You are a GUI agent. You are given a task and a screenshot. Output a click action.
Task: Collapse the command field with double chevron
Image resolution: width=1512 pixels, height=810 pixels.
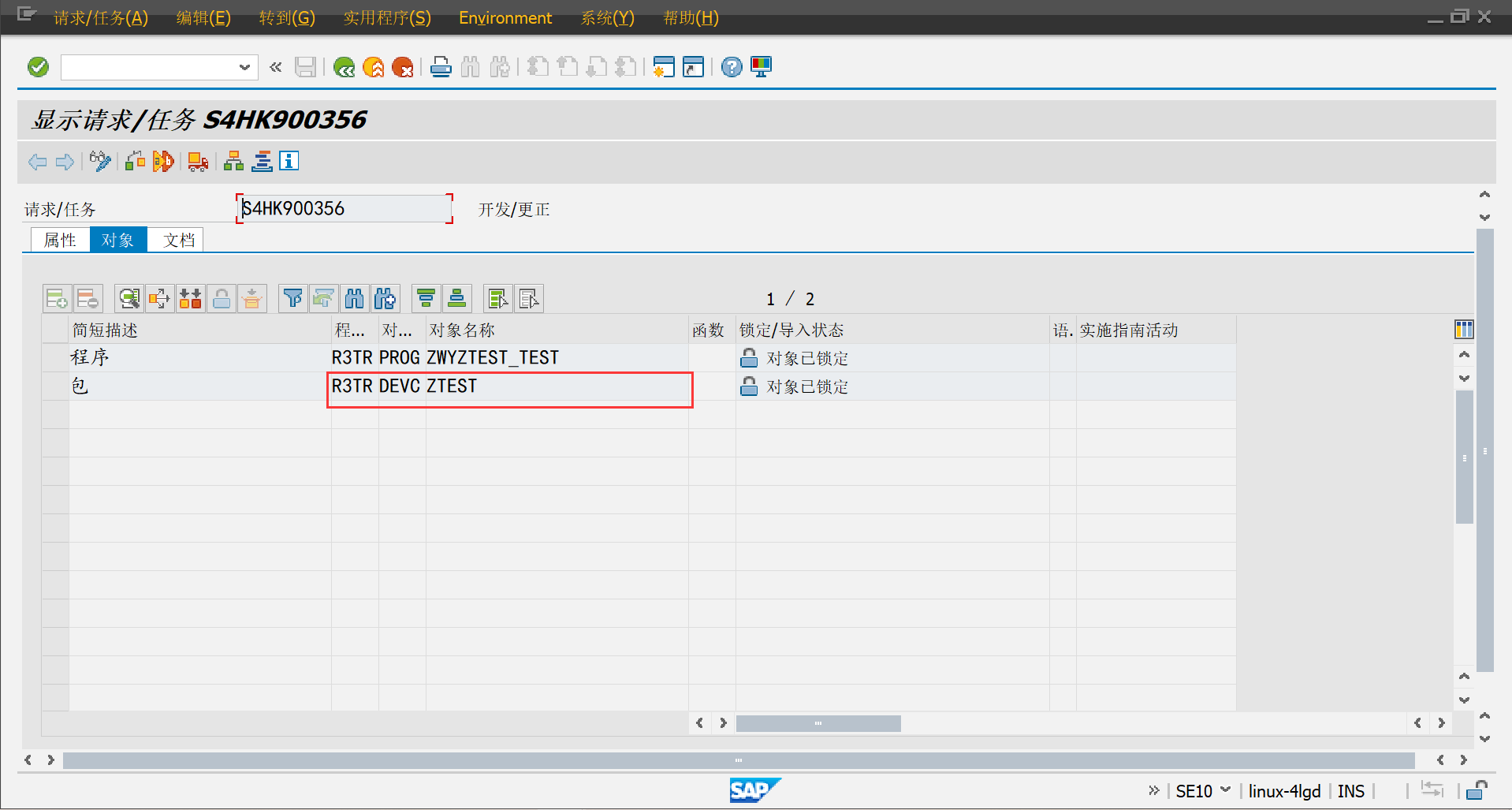click(275, 68)
